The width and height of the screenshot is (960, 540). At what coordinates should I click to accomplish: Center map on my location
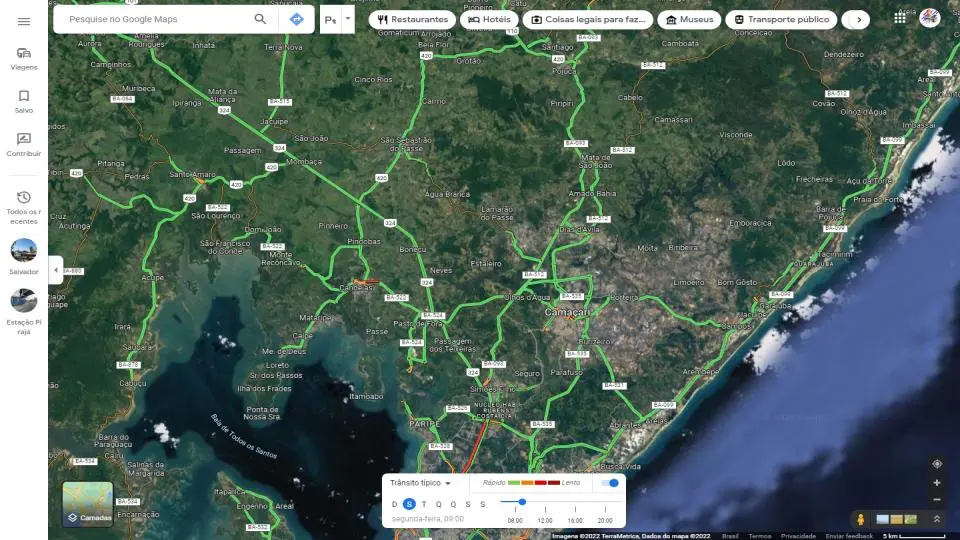coord(937,464)
